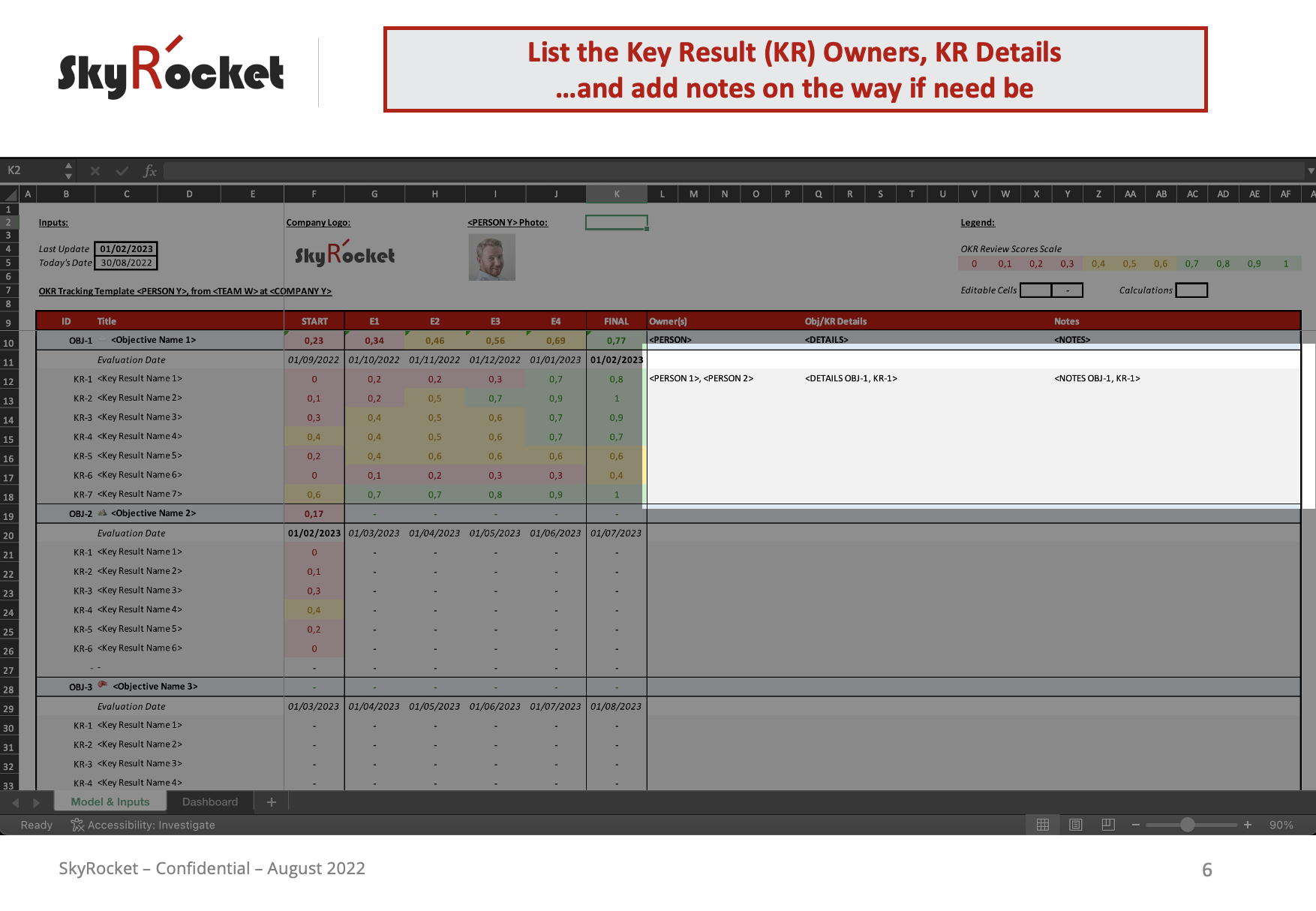Click the formula bar cancel X icon

coord(95,171)
